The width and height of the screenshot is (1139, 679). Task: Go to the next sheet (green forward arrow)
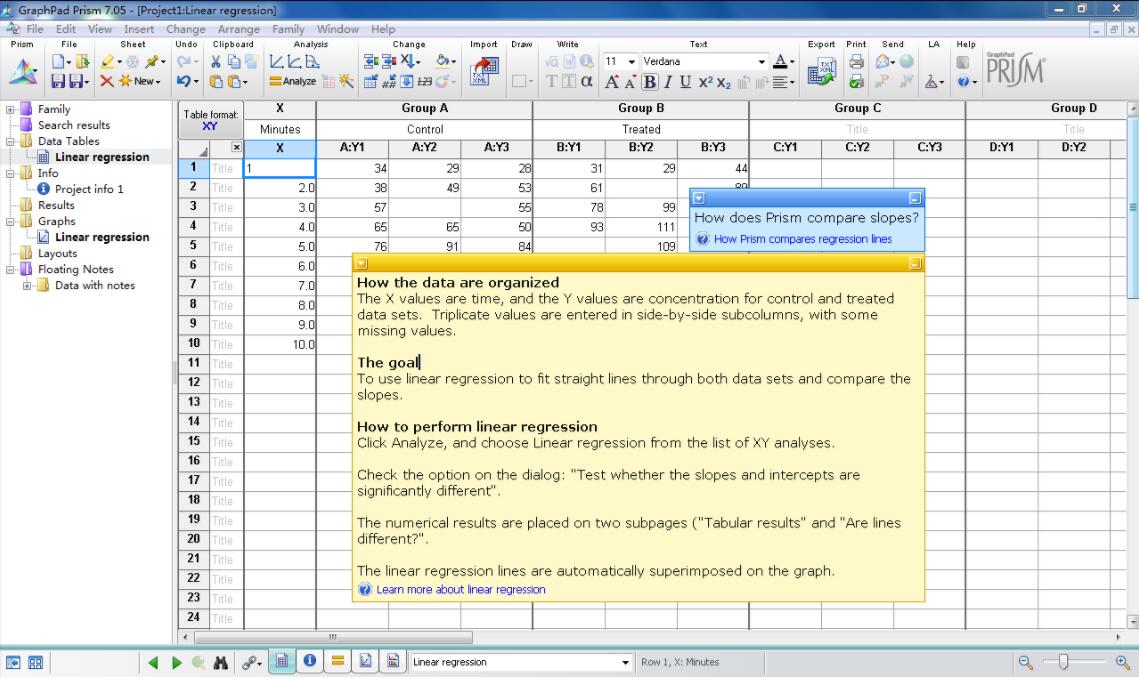pos(176,662)
